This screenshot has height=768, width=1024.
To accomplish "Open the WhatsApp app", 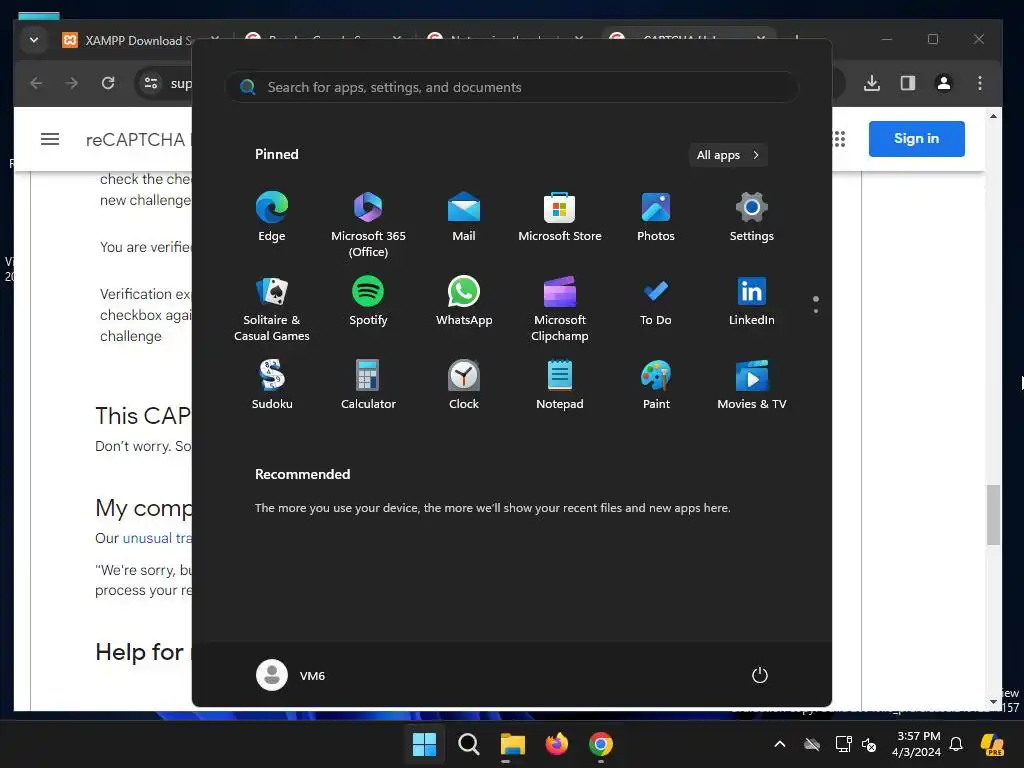I will pyautogui.click(x=464, y=302).
